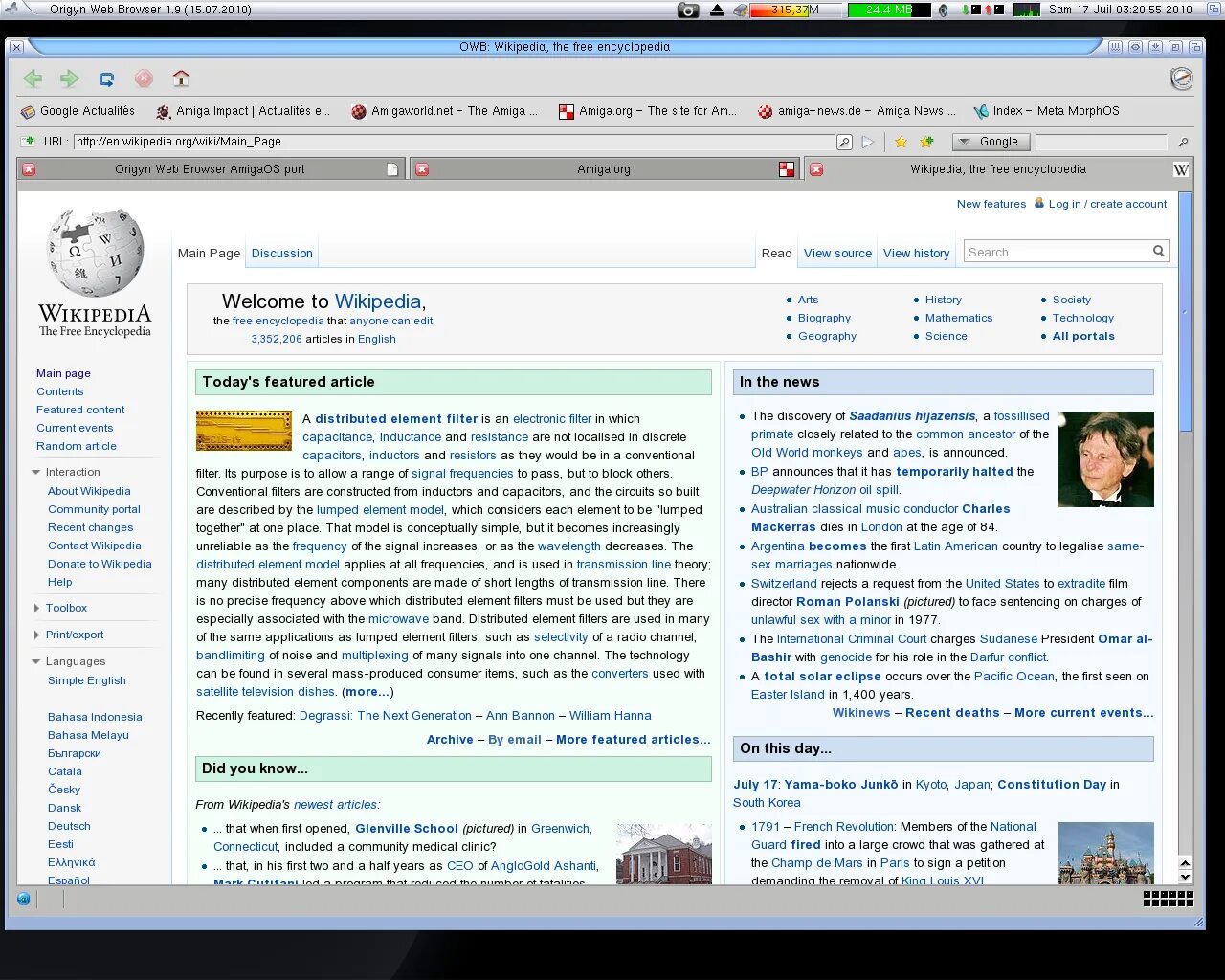Click Log in / create account link

tap(1107, 204)
